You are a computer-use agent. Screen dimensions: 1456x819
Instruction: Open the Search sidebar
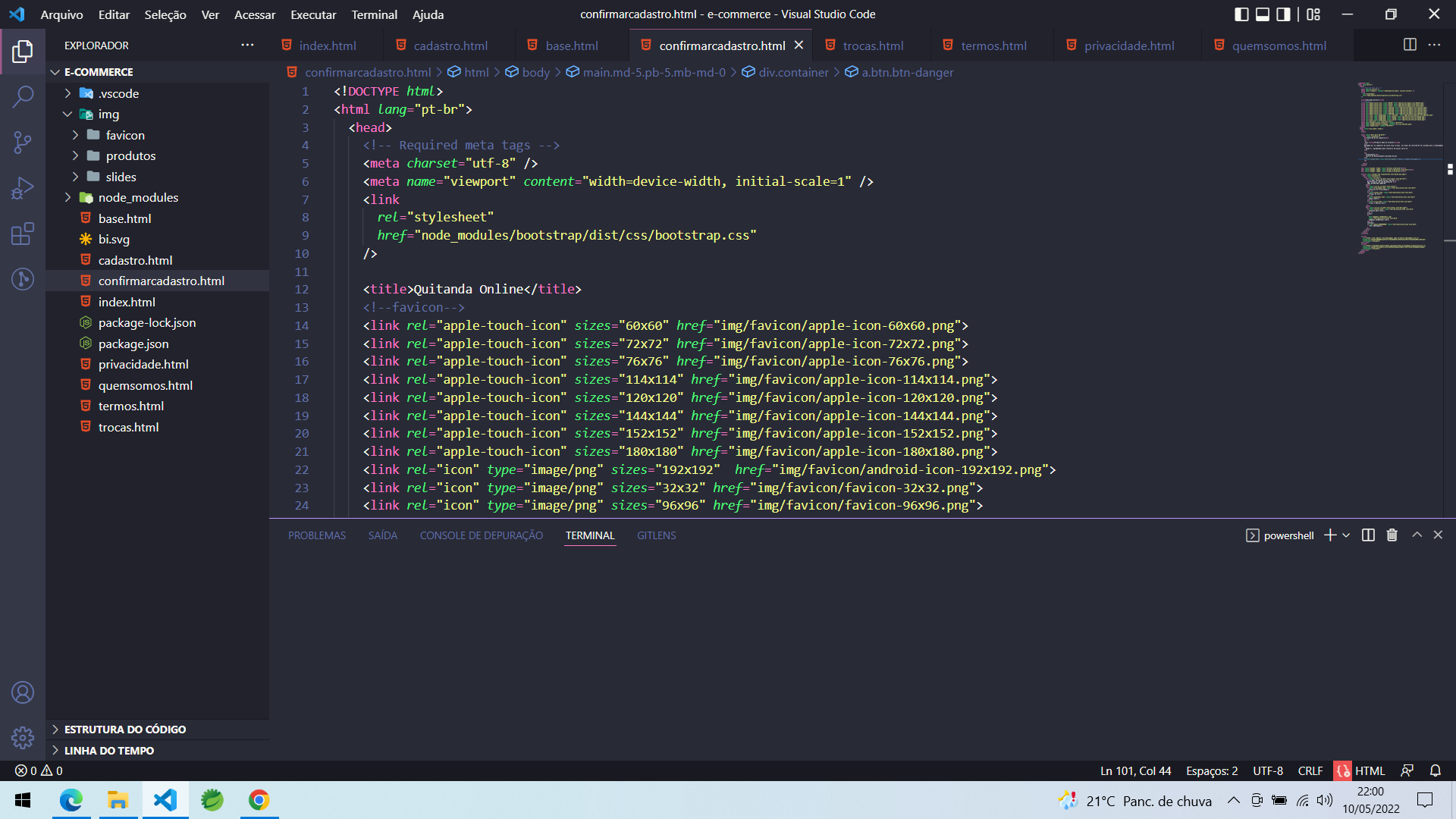pyautogui.click(x=23, y=97)
